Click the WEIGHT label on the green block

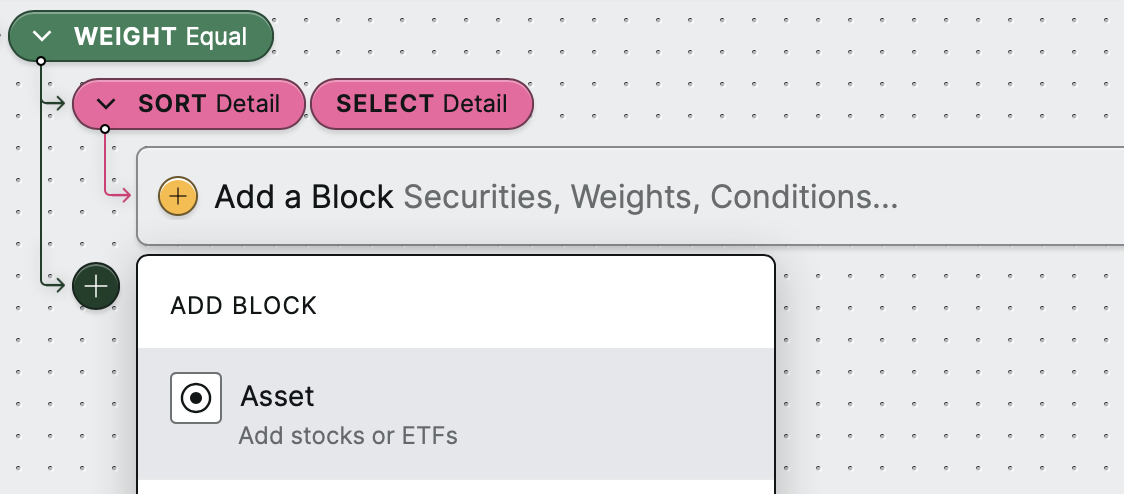[x=125, y=36]
